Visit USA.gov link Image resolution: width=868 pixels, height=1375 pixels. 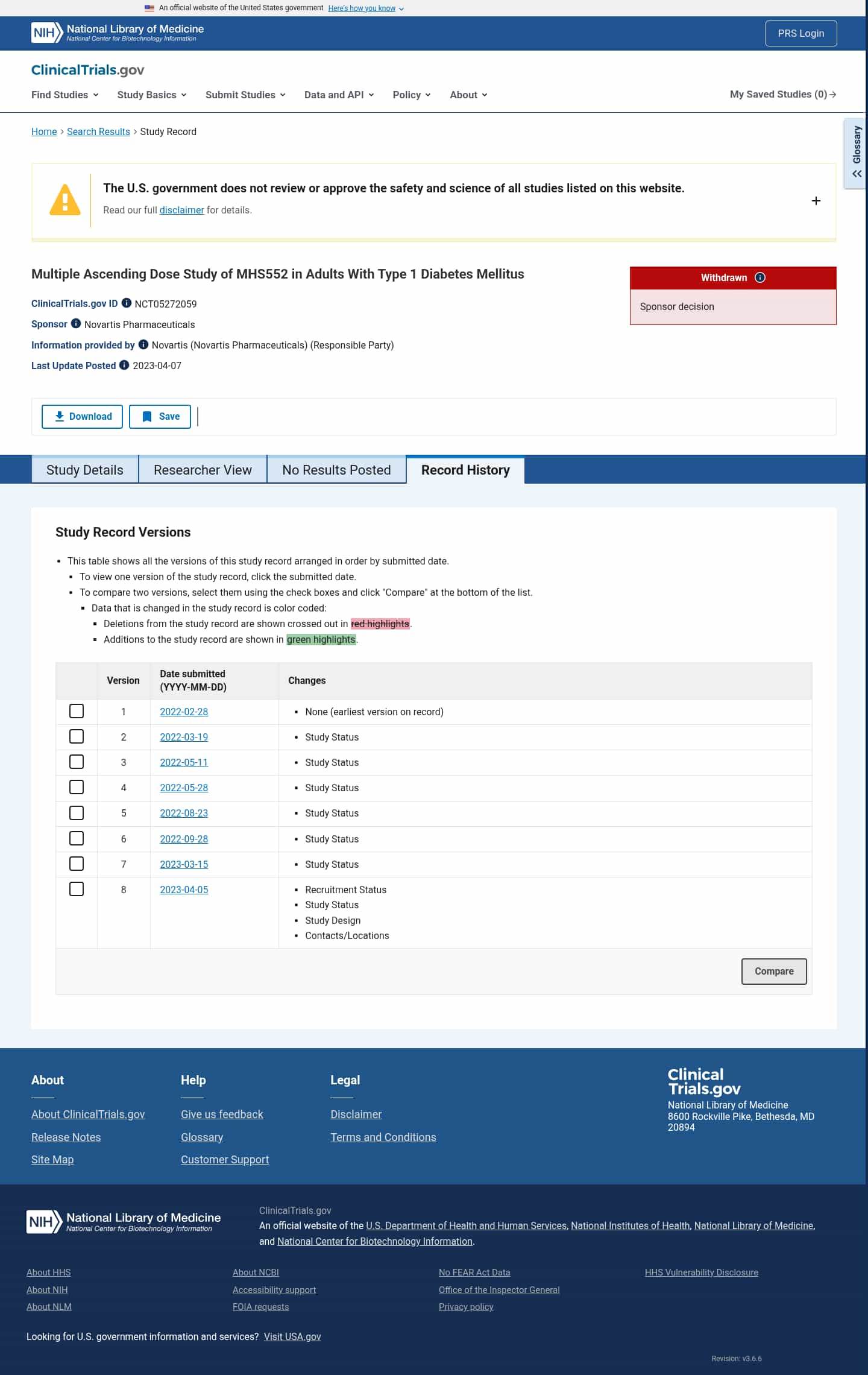point(292,1336)
